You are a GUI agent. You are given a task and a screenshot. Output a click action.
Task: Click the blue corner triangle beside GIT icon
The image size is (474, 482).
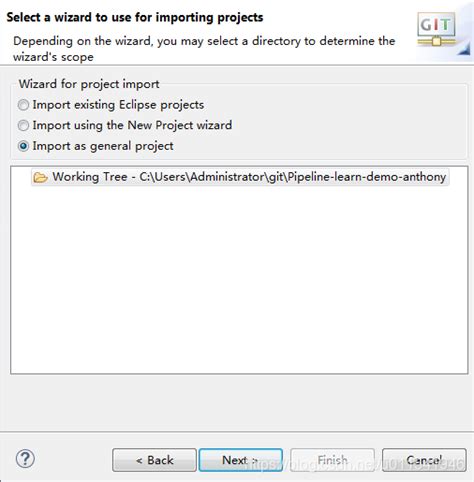point(464,50)
